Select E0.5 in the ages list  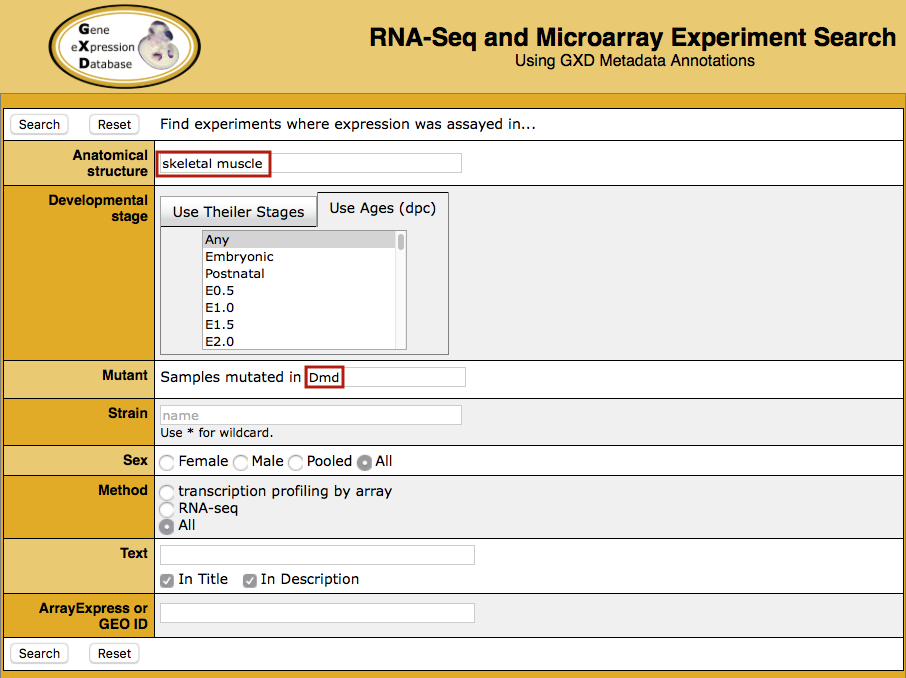(x=299, y=291)
